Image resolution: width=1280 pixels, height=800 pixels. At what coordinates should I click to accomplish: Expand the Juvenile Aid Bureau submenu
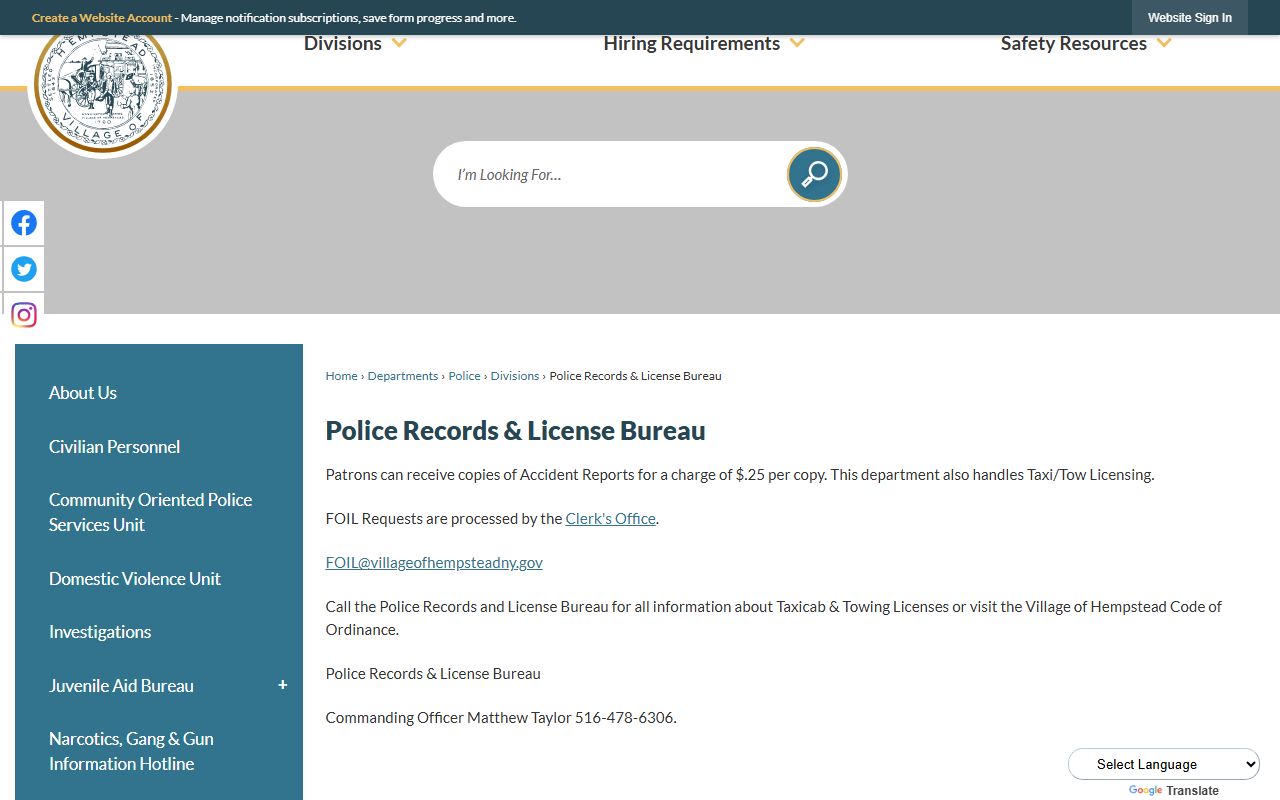click(283, 685)
